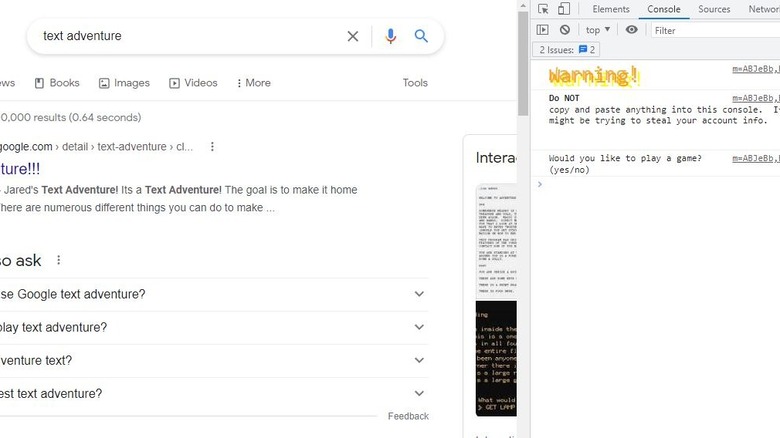Click the console Filter input field
Viewport: 780px width, 438px height.
(x=710, y=30)
